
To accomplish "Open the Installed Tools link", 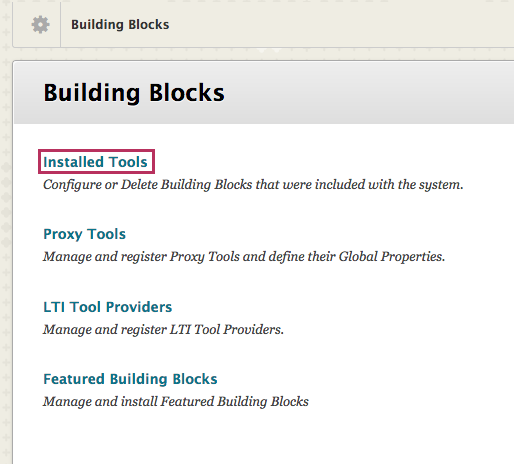I will [95, 162].
